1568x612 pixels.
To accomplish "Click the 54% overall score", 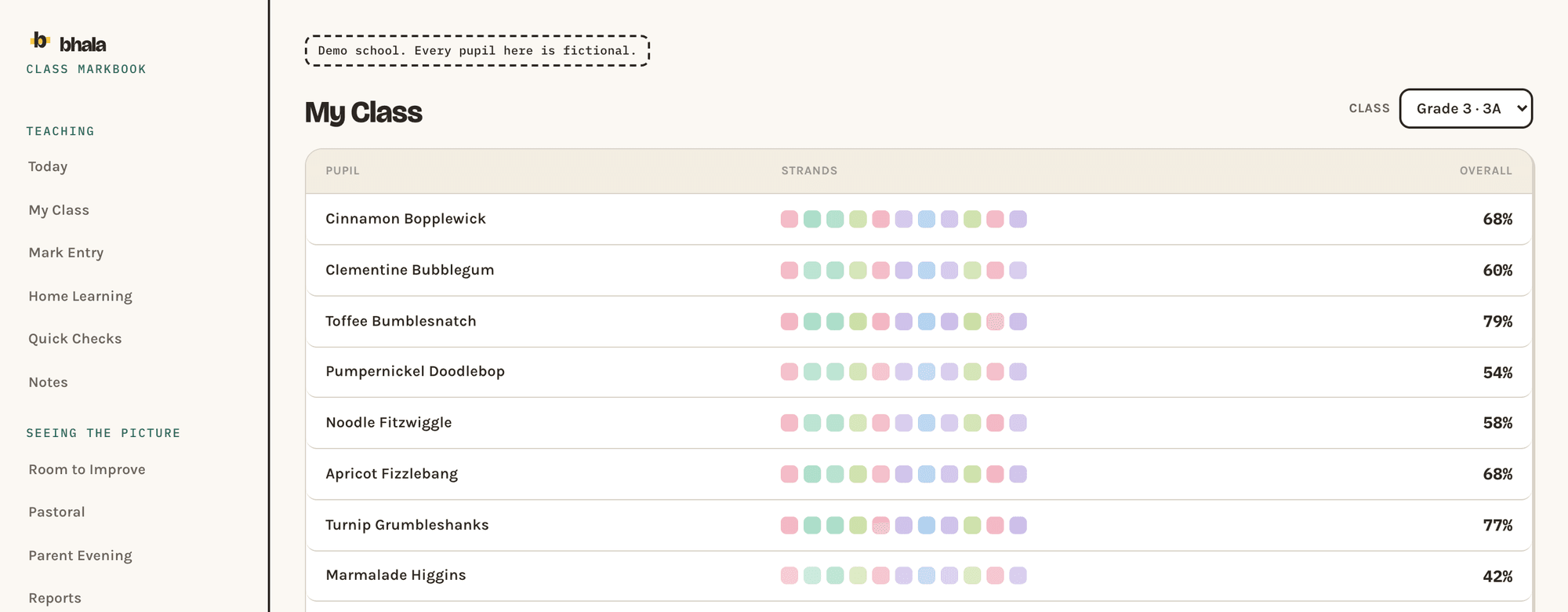I will (x=1497, y=373).
